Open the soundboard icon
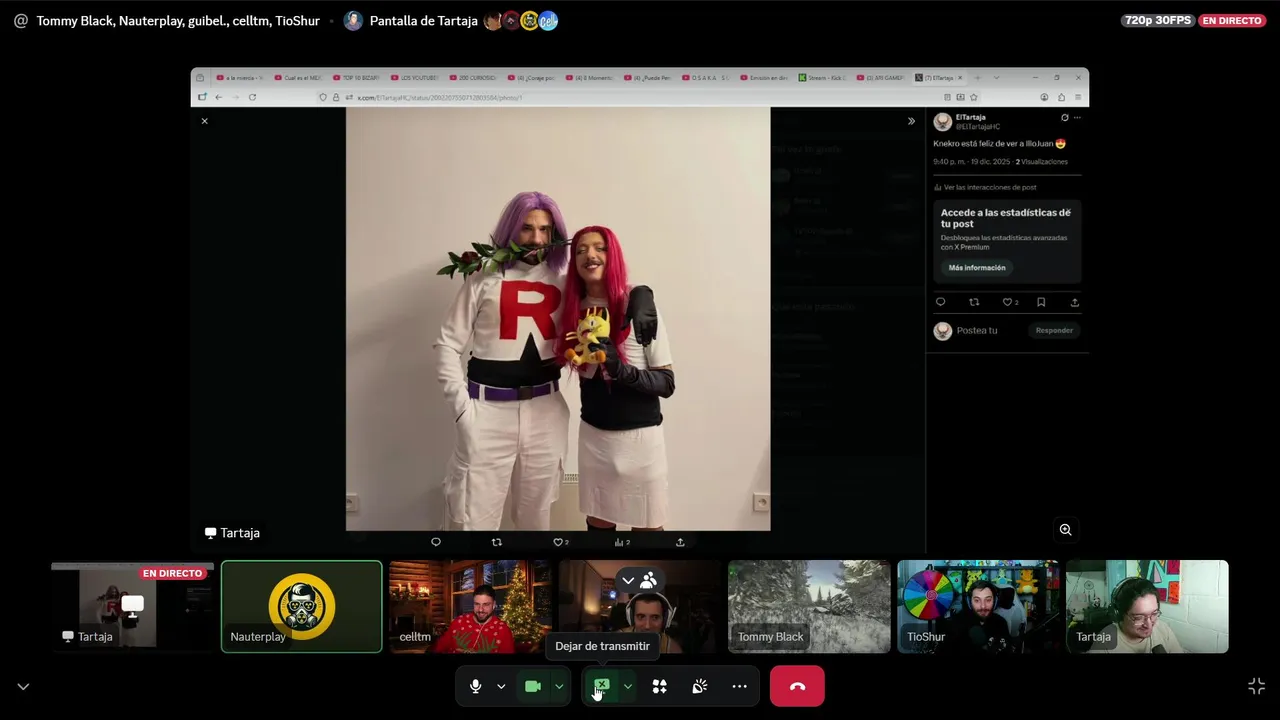The height and width of the screenshot is (720, 1280). (700, 686)
